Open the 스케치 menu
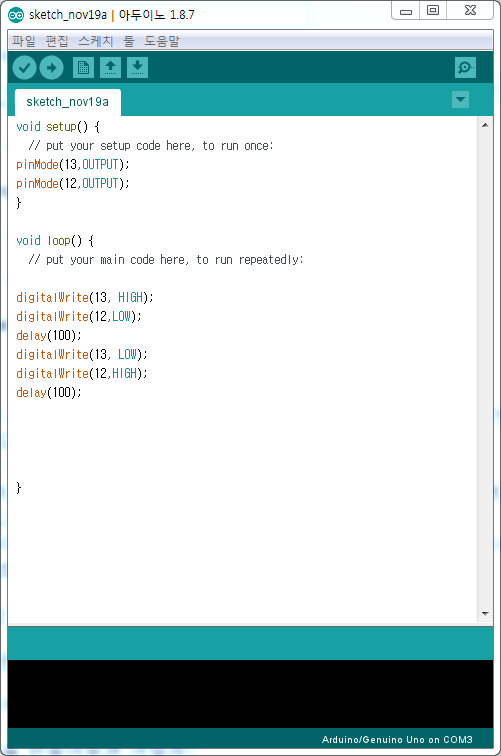The width and height of the screenshot is (501, 756). [95, 41]
